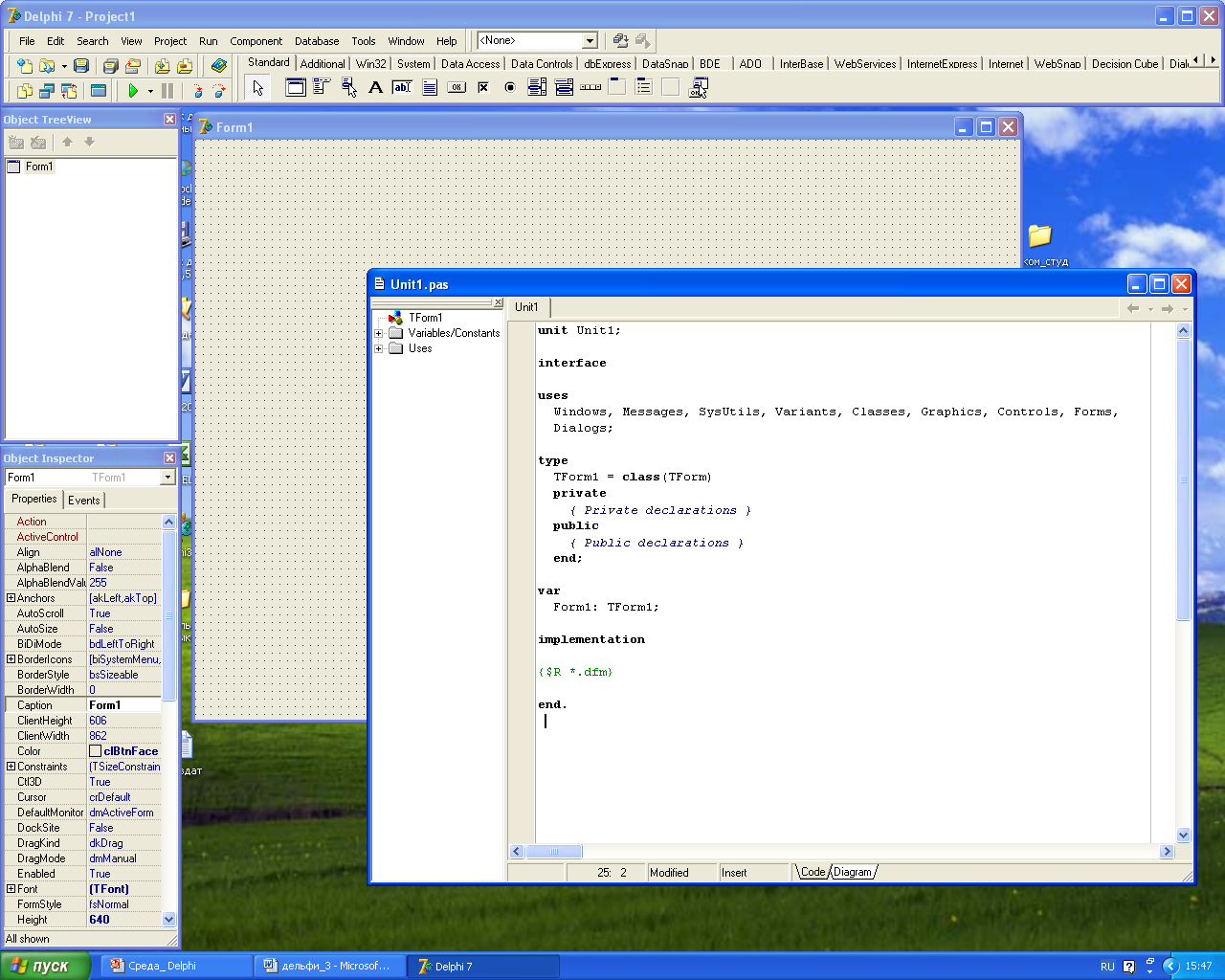Expand the Uses node in explorer
Image resolution: width=1225 pixels, height=980 pixels.
click(379, 348)
